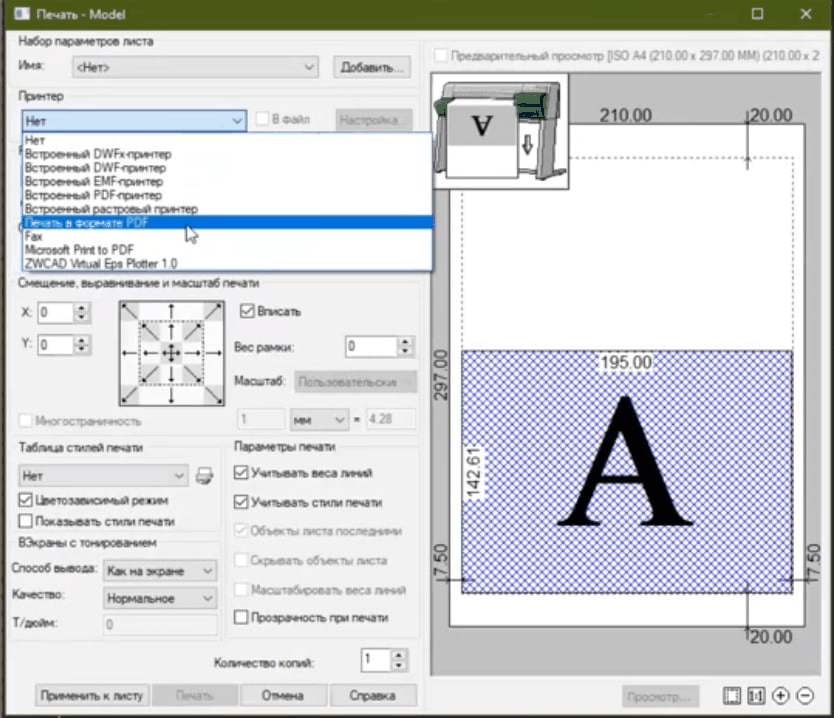Click the zoom in plus icon
The image size is (834, 718).
coord(781,696)
